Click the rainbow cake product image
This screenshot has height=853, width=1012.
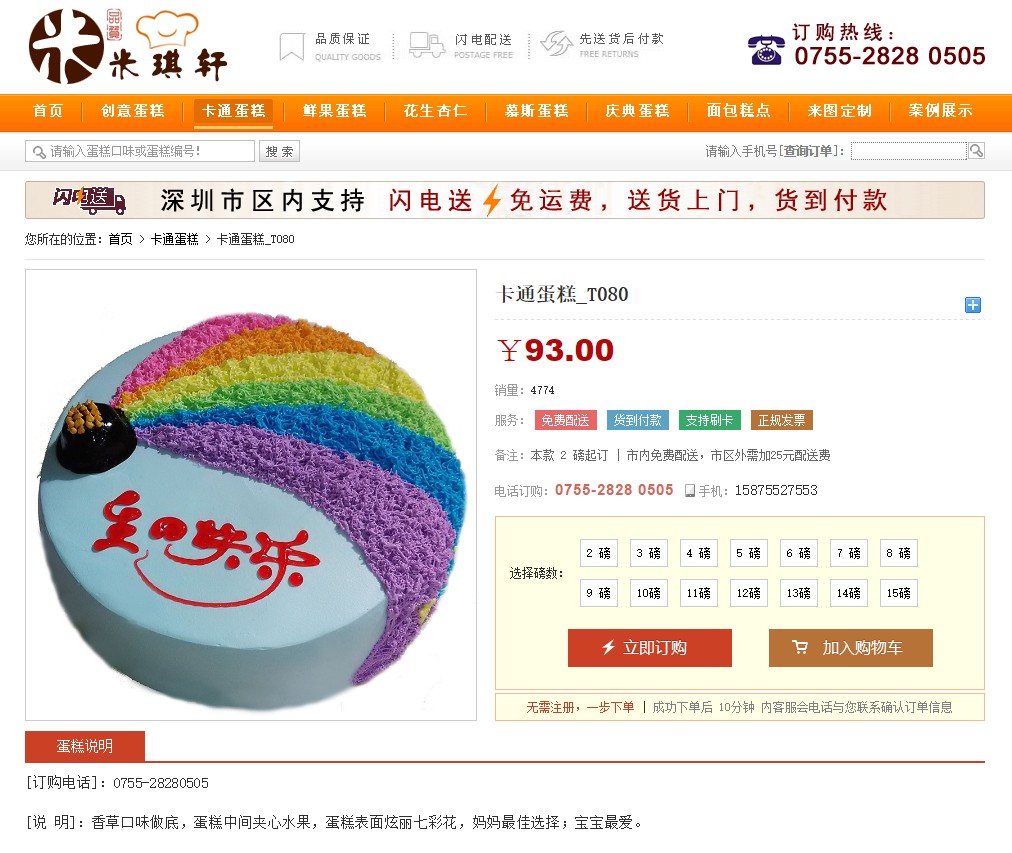tap(251, 495)
